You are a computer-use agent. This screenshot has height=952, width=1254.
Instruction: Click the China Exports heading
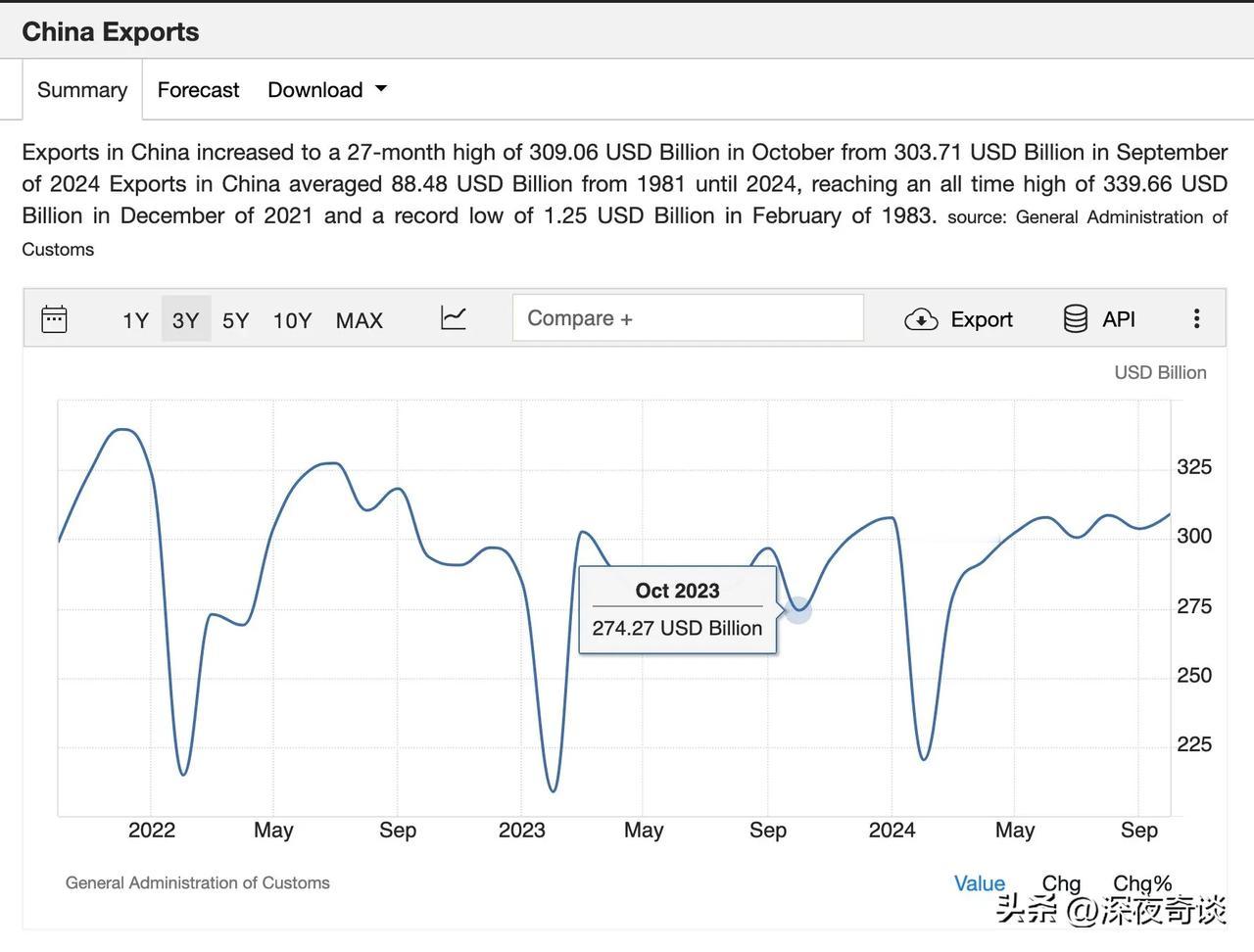[111, 32]
